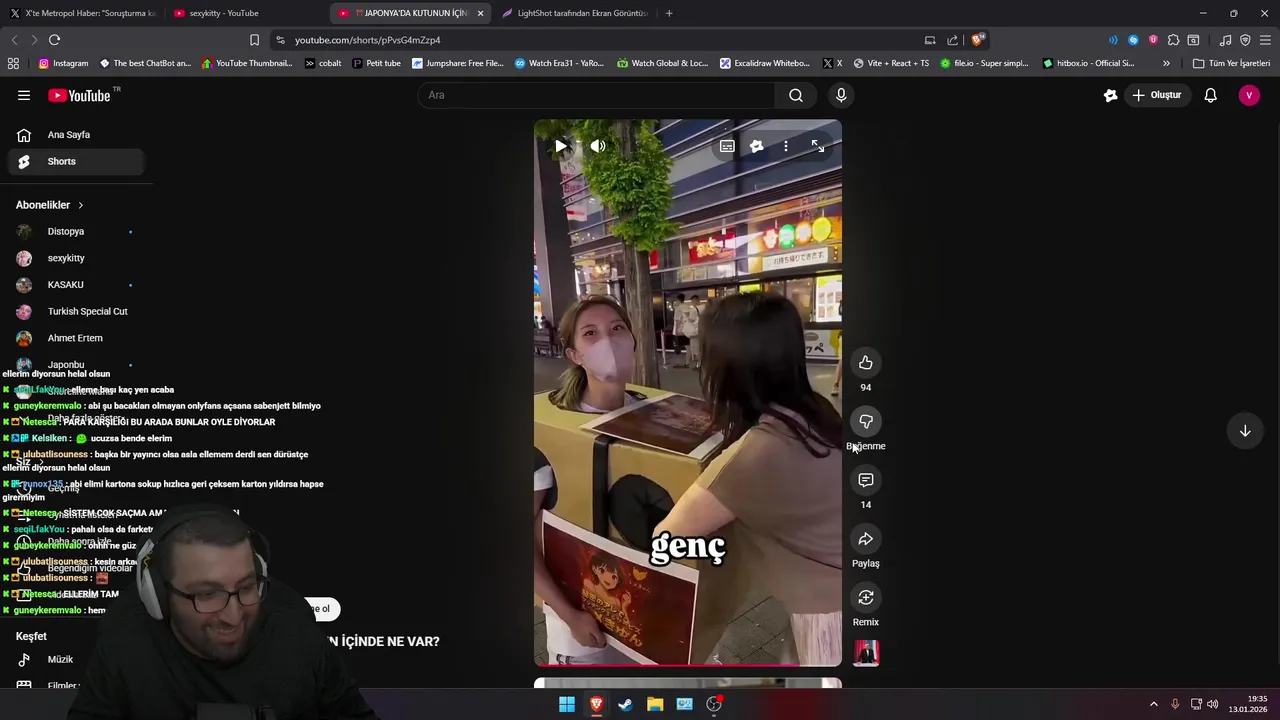1280x720 pixels.
Task: Open the Remix option for this short
Action: tap(866, 598)
